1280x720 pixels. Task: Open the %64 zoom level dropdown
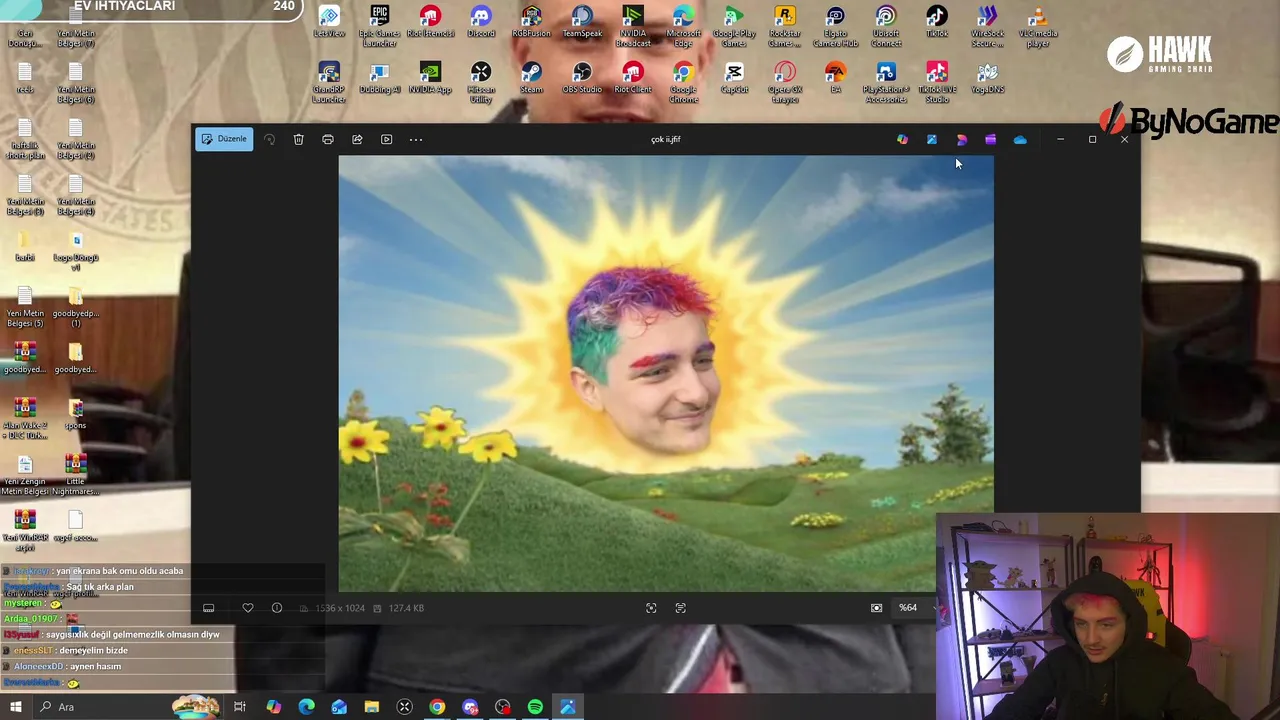click(x=915, y=608)
